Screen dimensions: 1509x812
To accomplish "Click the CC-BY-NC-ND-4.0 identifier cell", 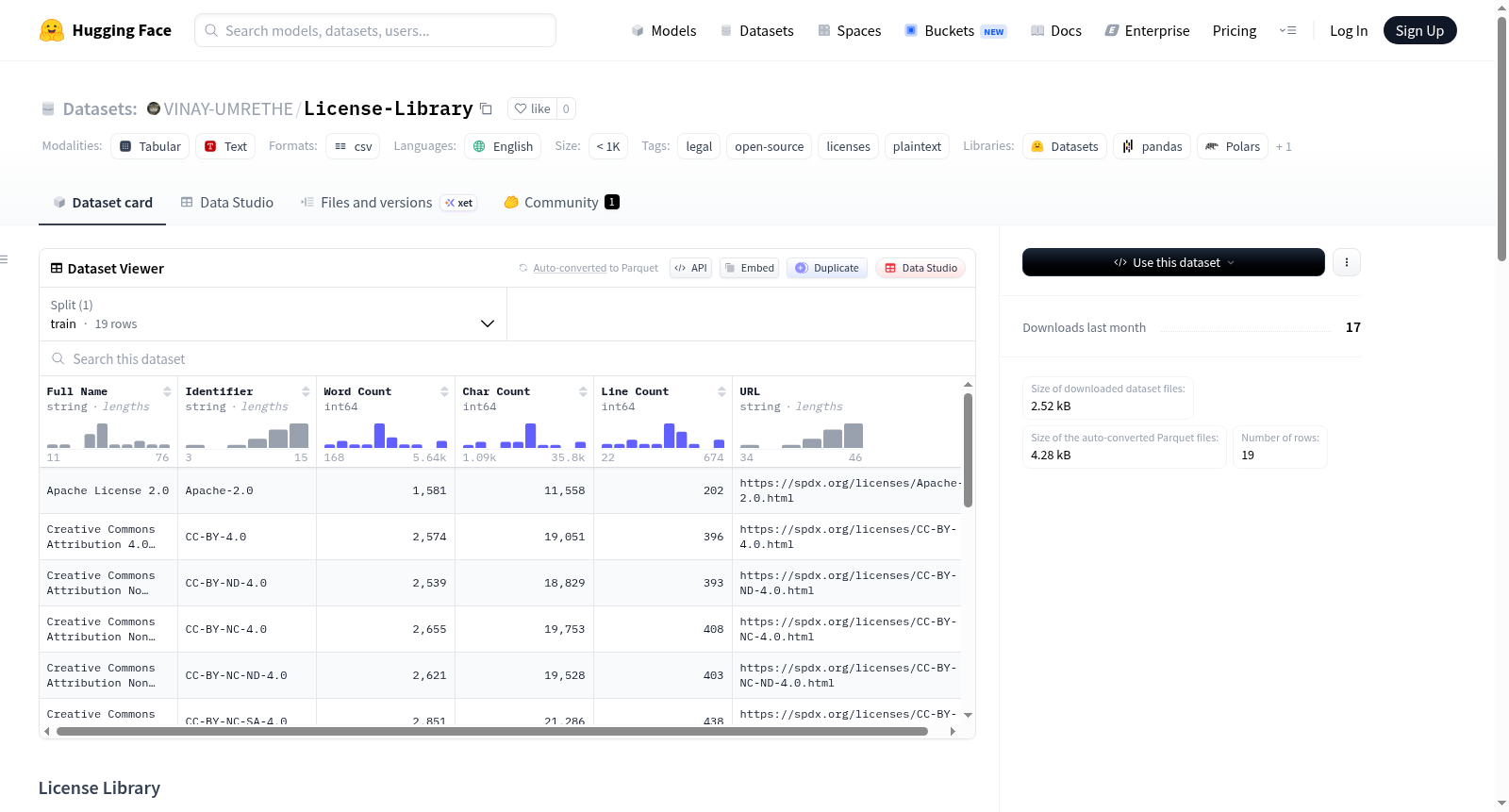I will click(247, 675).
